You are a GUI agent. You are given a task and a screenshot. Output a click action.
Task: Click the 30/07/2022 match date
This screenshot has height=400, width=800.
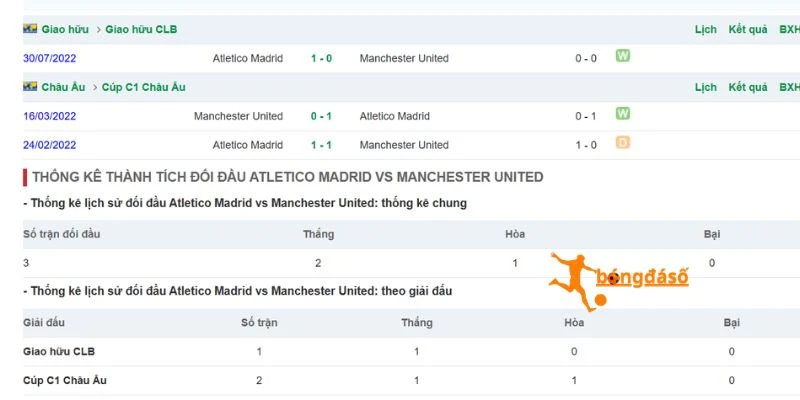(49, 58)
